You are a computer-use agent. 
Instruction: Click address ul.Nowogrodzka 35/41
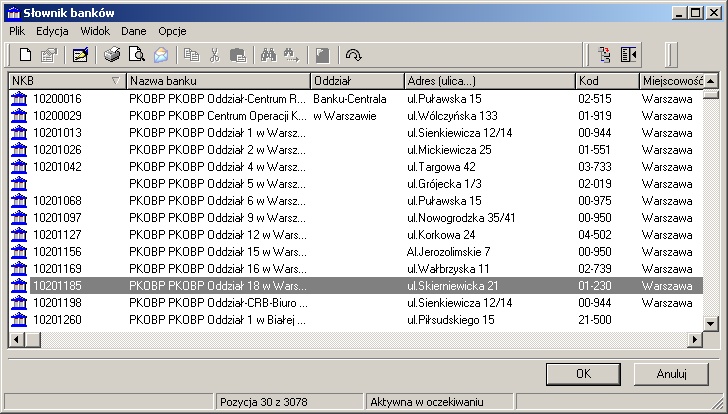[x=461, y=218]
